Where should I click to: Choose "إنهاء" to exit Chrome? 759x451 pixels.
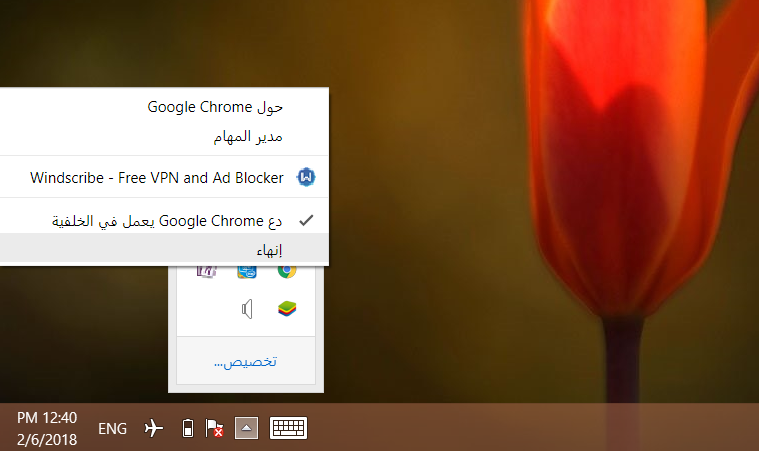pos(269,249)
